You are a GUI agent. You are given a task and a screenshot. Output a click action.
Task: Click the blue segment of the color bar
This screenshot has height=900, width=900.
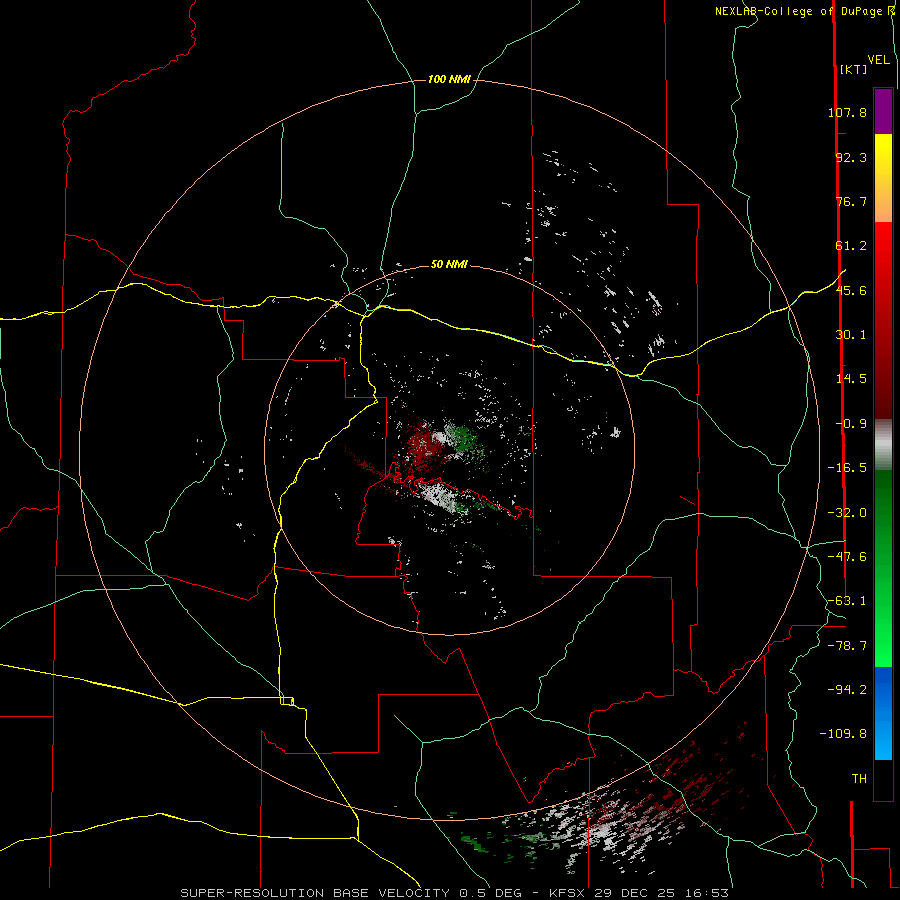(x=883, y=713)
